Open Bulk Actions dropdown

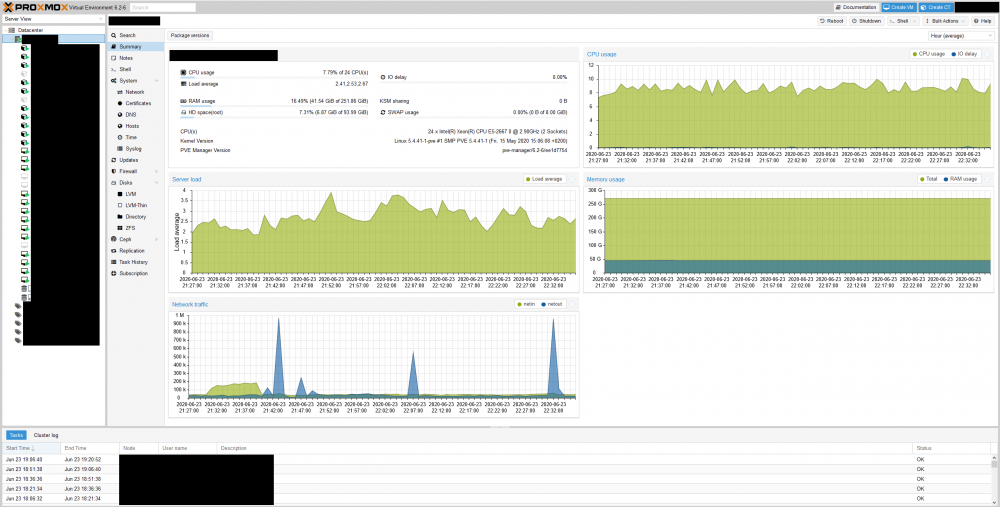click(945, 21)
